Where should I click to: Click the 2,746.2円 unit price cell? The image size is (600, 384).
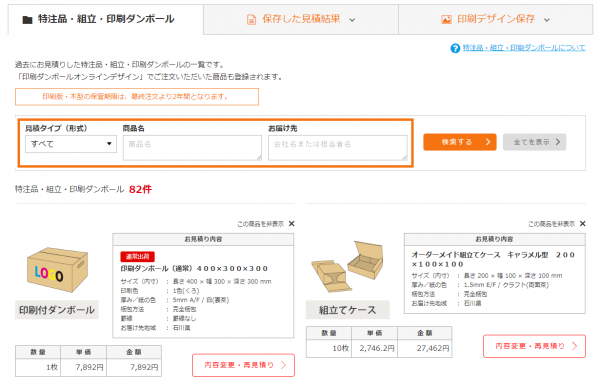(x=375, y=348)
